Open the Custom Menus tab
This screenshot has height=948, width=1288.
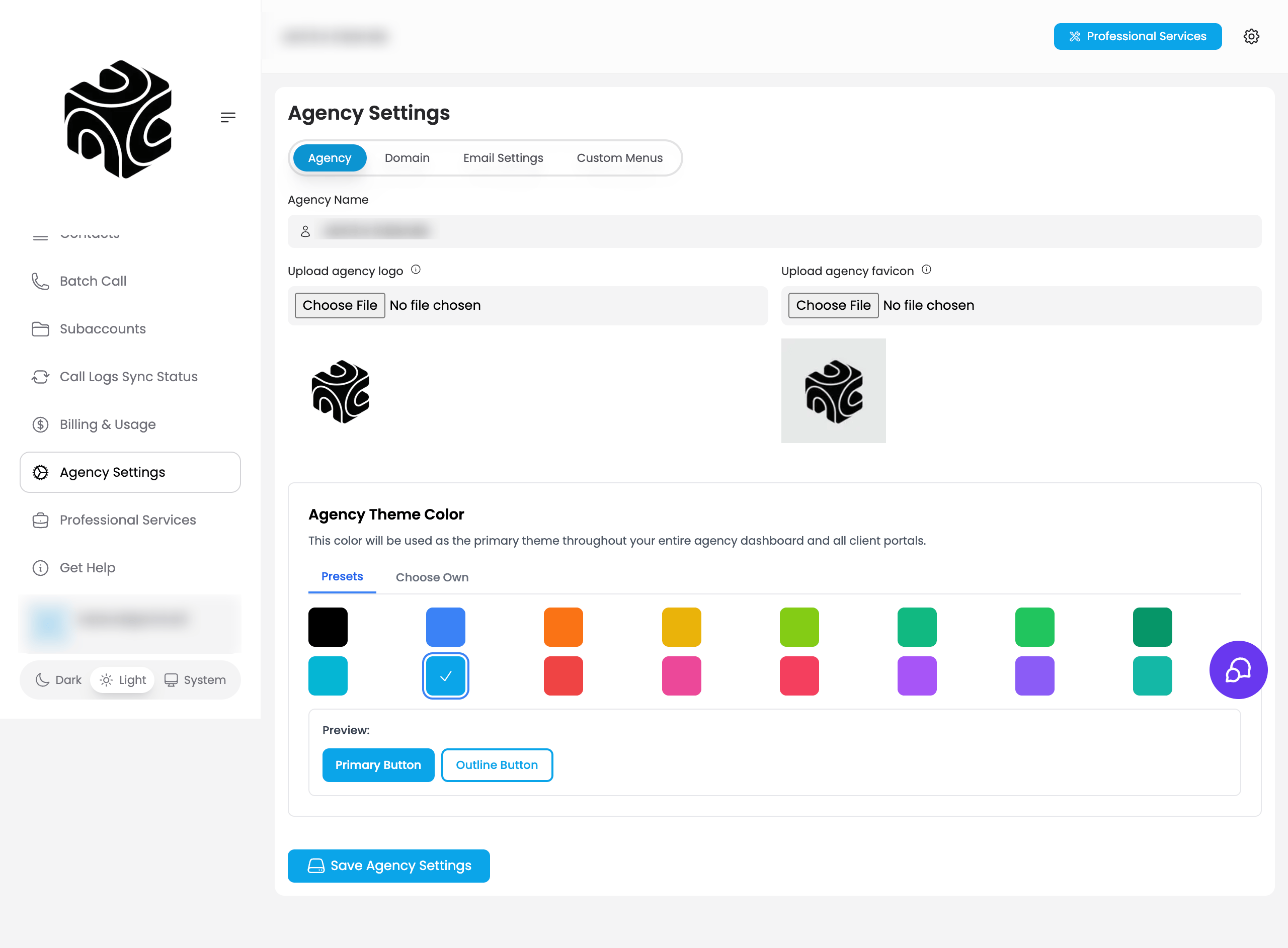coord(619,158)
